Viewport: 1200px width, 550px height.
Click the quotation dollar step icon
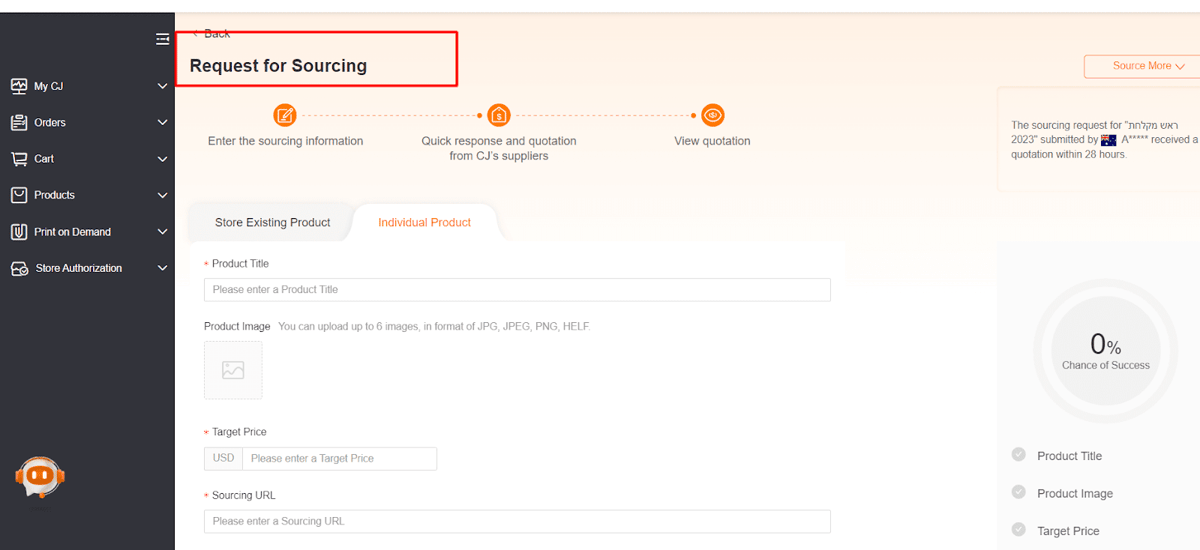(x=499, y=115)
